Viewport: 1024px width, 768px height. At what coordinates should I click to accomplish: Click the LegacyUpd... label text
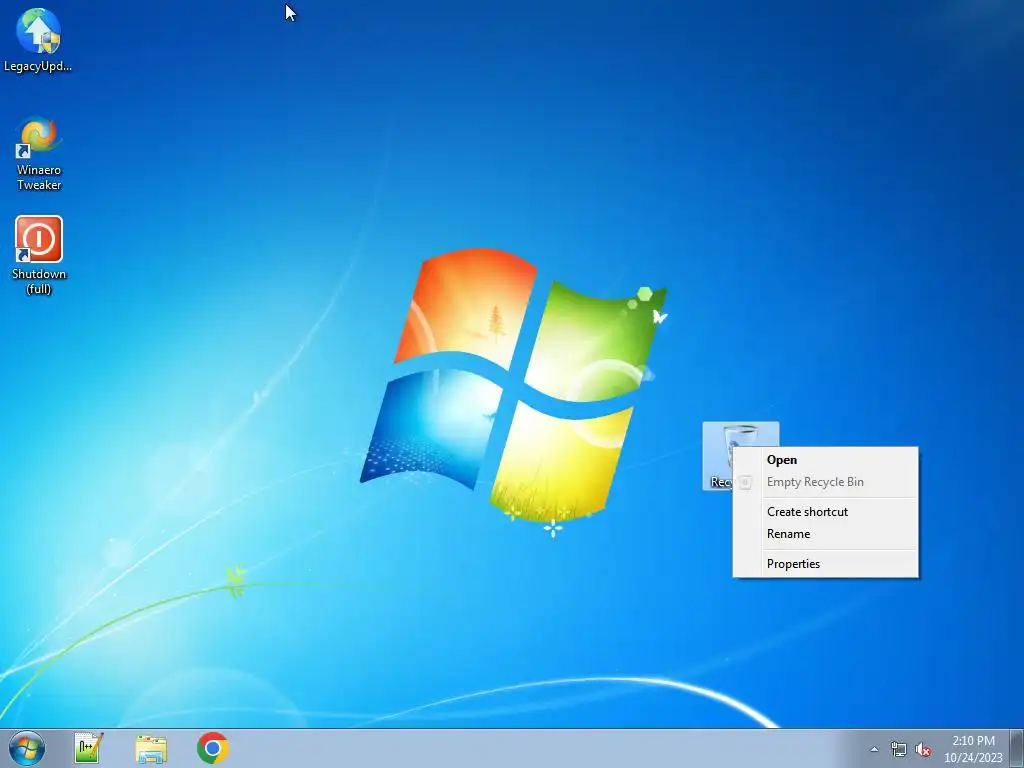38,66
